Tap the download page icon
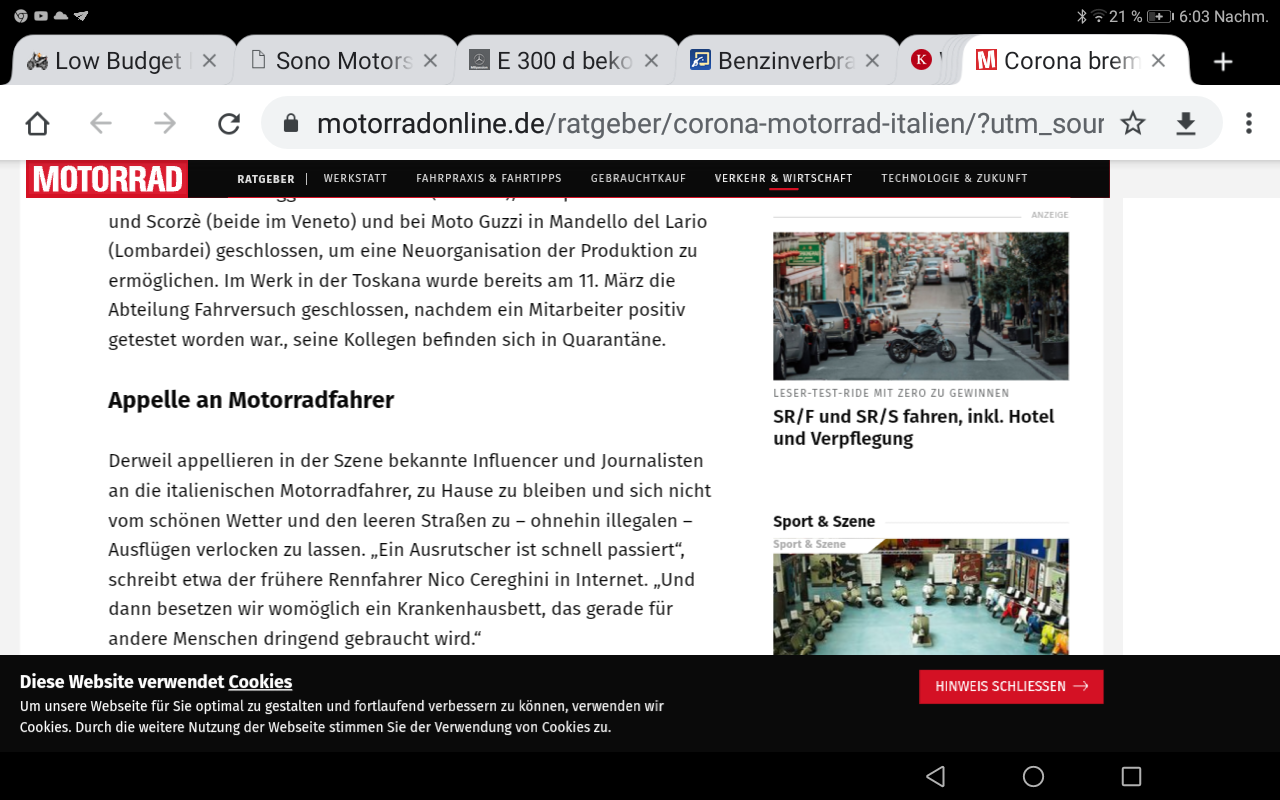Image resolution: width=1280 pixels, height=800 pixels. point(1185,123)
